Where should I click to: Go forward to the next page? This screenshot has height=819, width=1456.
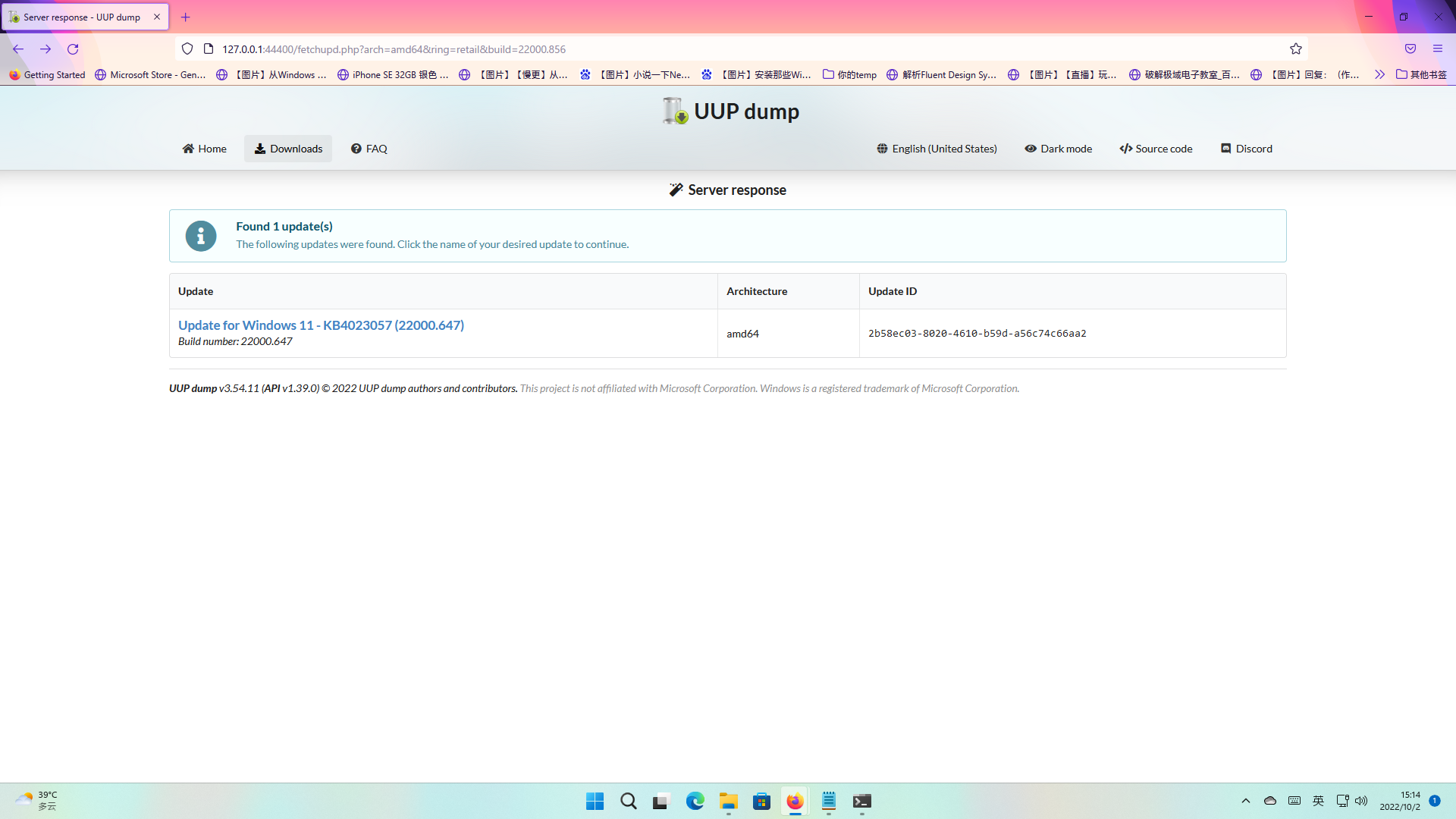45,49
